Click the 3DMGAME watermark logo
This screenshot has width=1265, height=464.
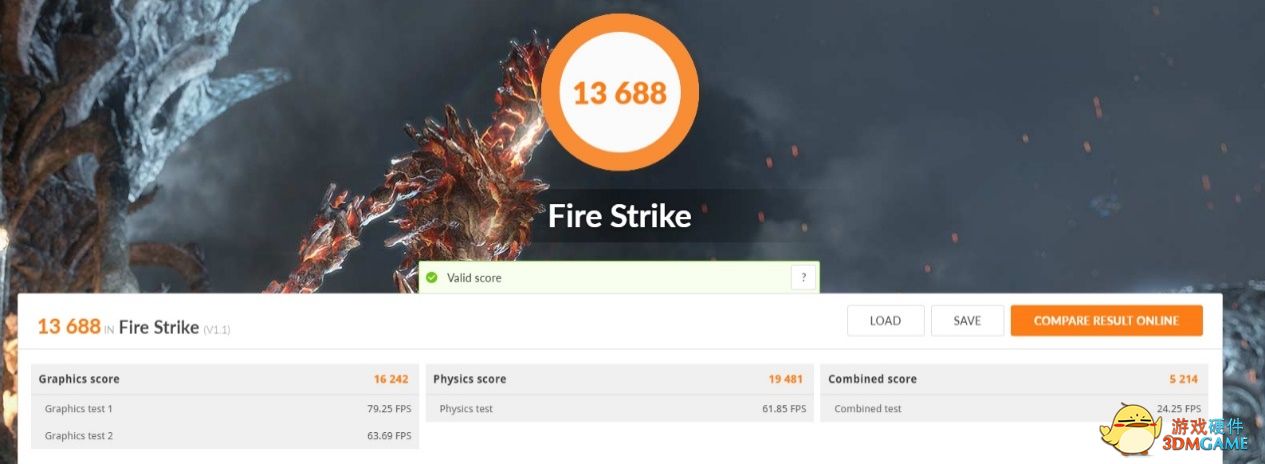(x=1175, y=430)
